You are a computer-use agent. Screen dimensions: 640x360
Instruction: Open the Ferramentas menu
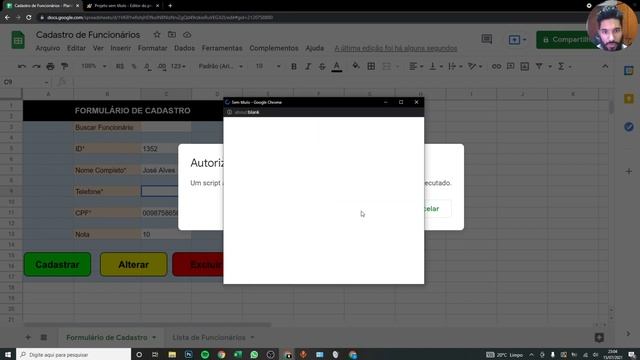click(x=222, y=48)
